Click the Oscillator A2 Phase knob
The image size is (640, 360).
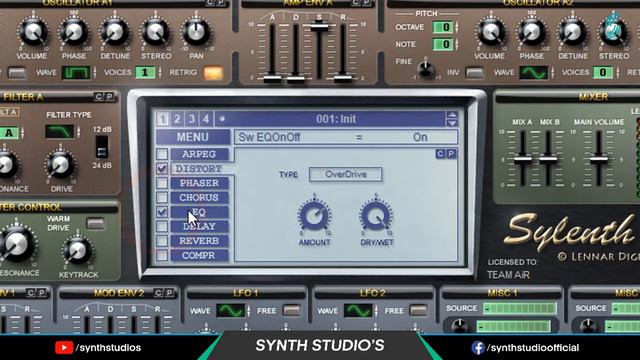(531, 32)
